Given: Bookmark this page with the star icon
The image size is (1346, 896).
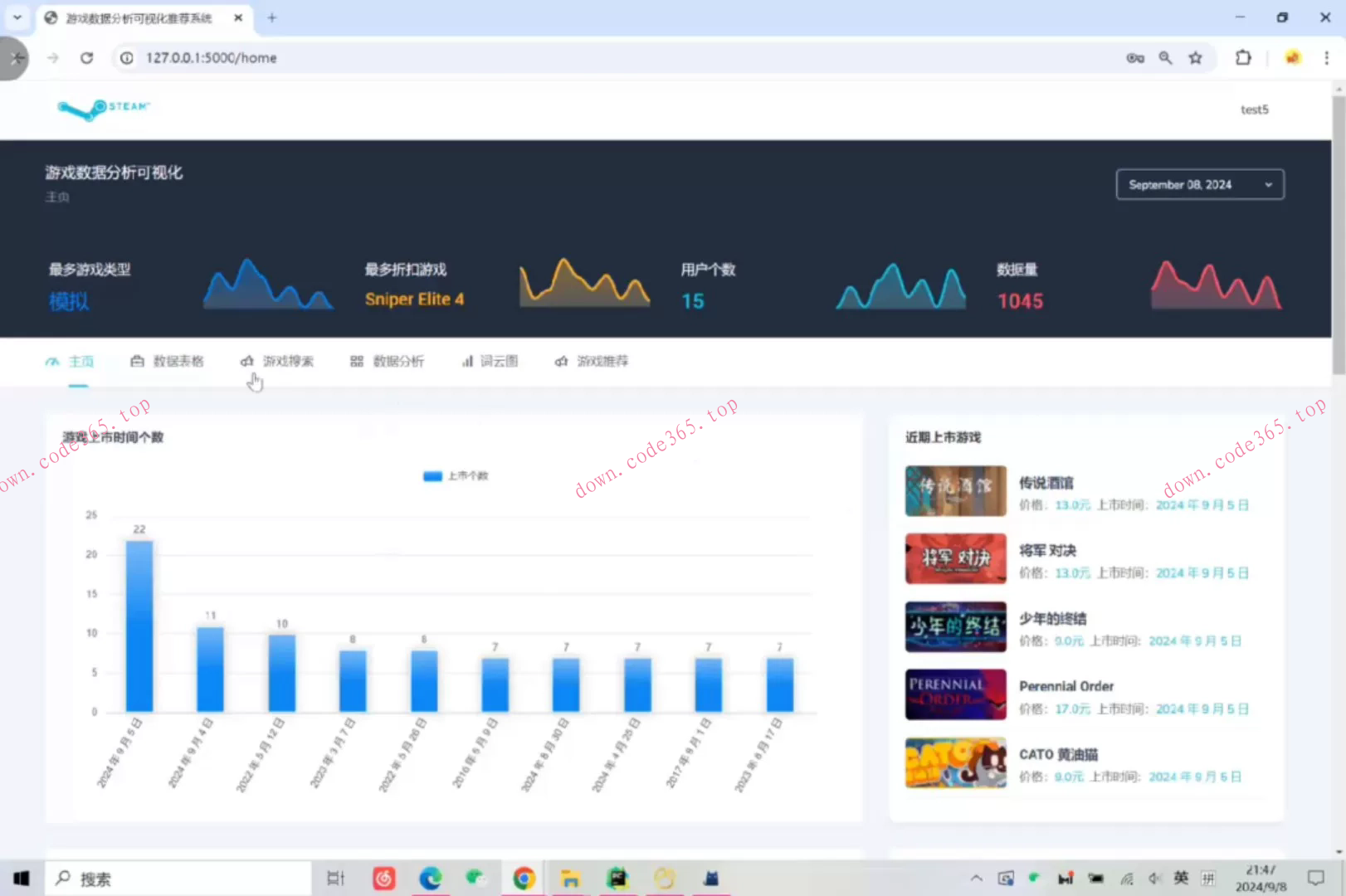Looking at the screenshot, I should (1196, 58).
